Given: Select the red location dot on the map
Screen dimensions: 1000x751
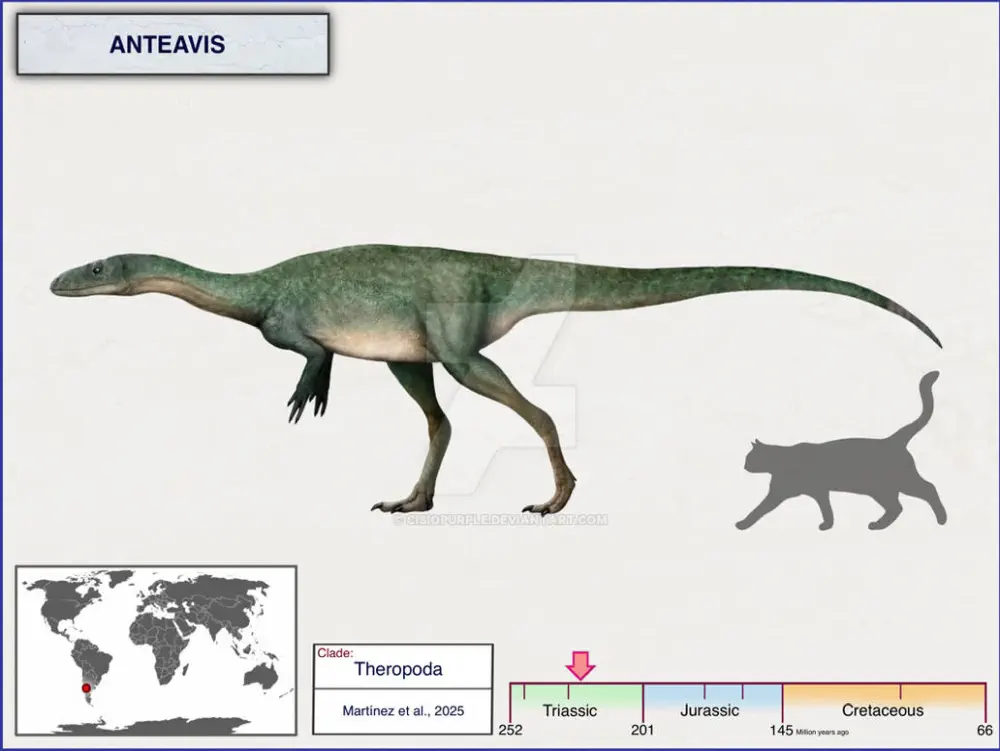Looking at the screenshot, I should click(86, 688).
